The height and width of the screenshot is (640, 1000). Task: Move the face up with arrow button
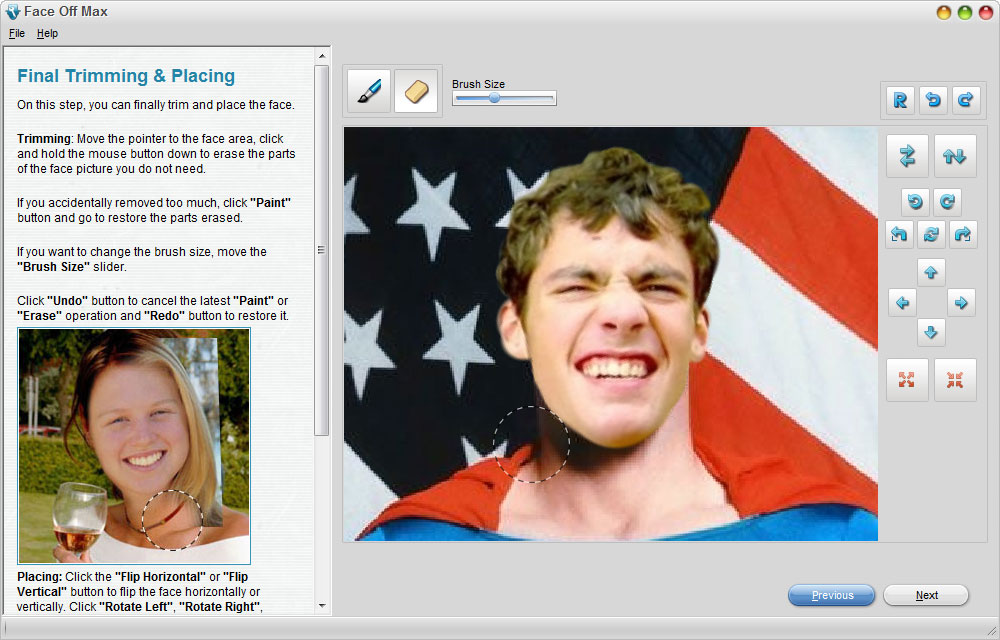(930, 272)
